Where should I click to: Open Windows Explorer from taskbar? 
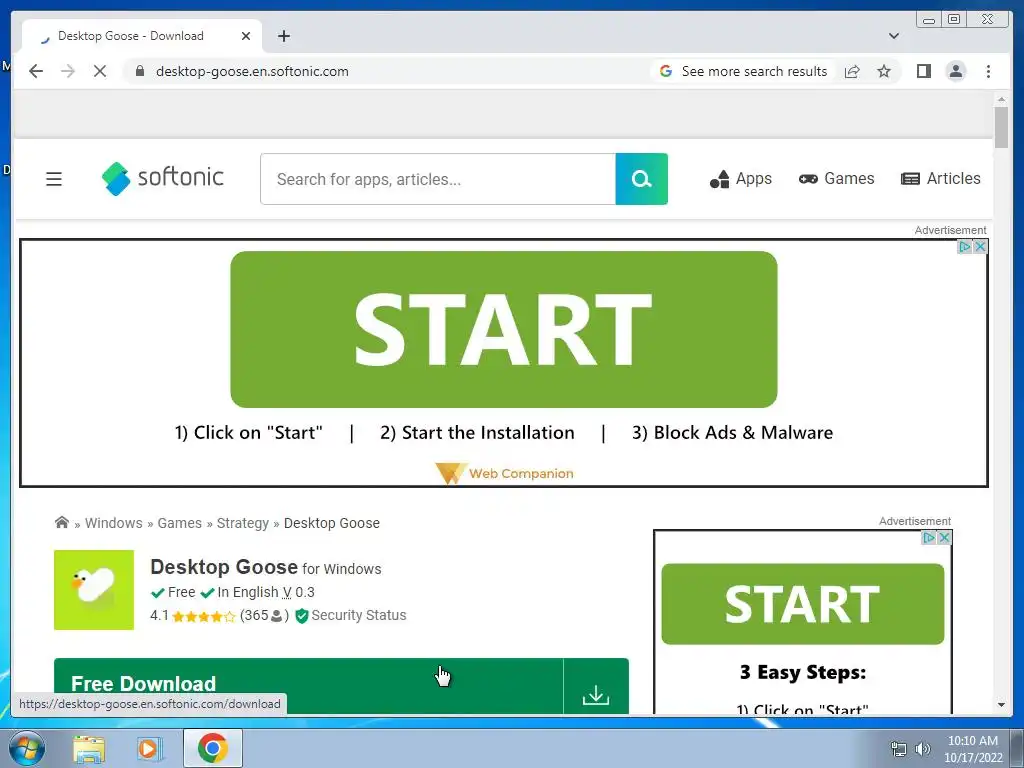[x=89, y=748]
